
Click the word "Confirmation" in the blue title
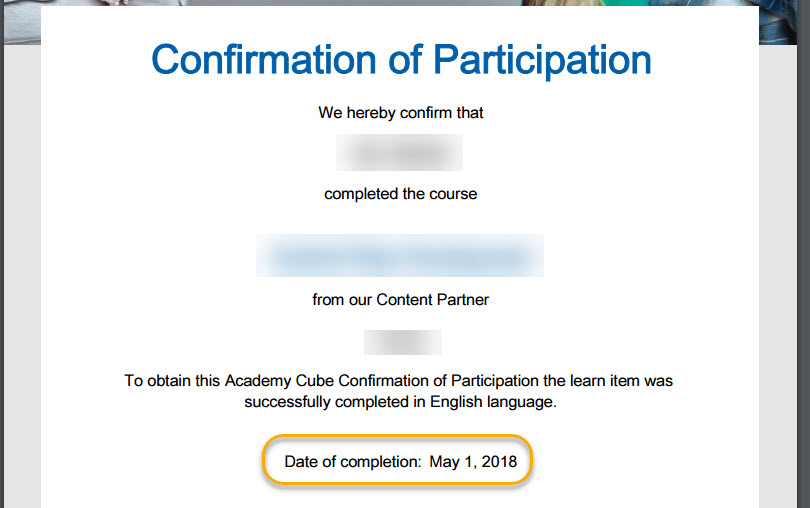click(264, 59)
